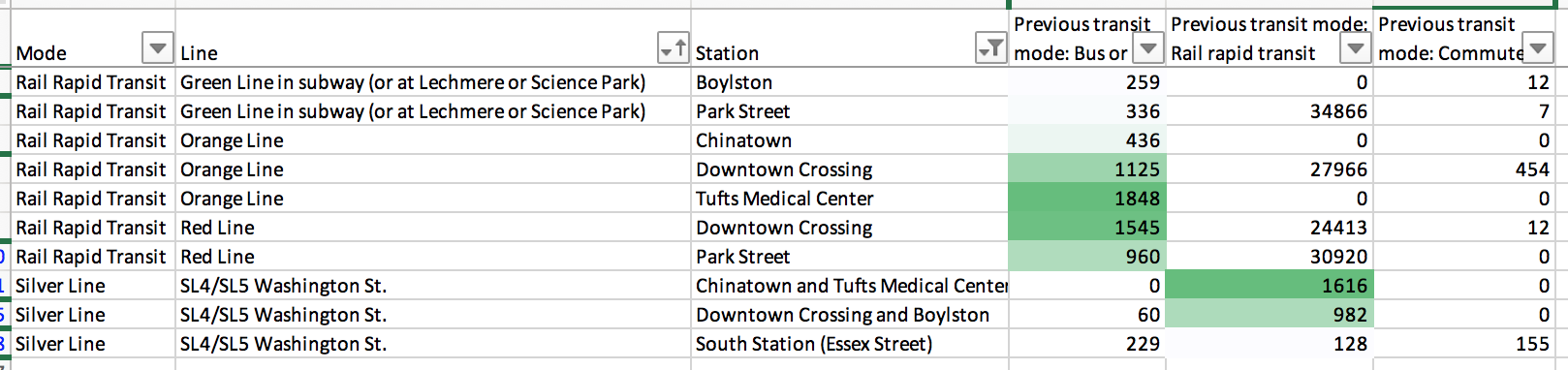1568x370 pixels.
Task: Select the cell with value 34866
Action: coord(1269,111)
